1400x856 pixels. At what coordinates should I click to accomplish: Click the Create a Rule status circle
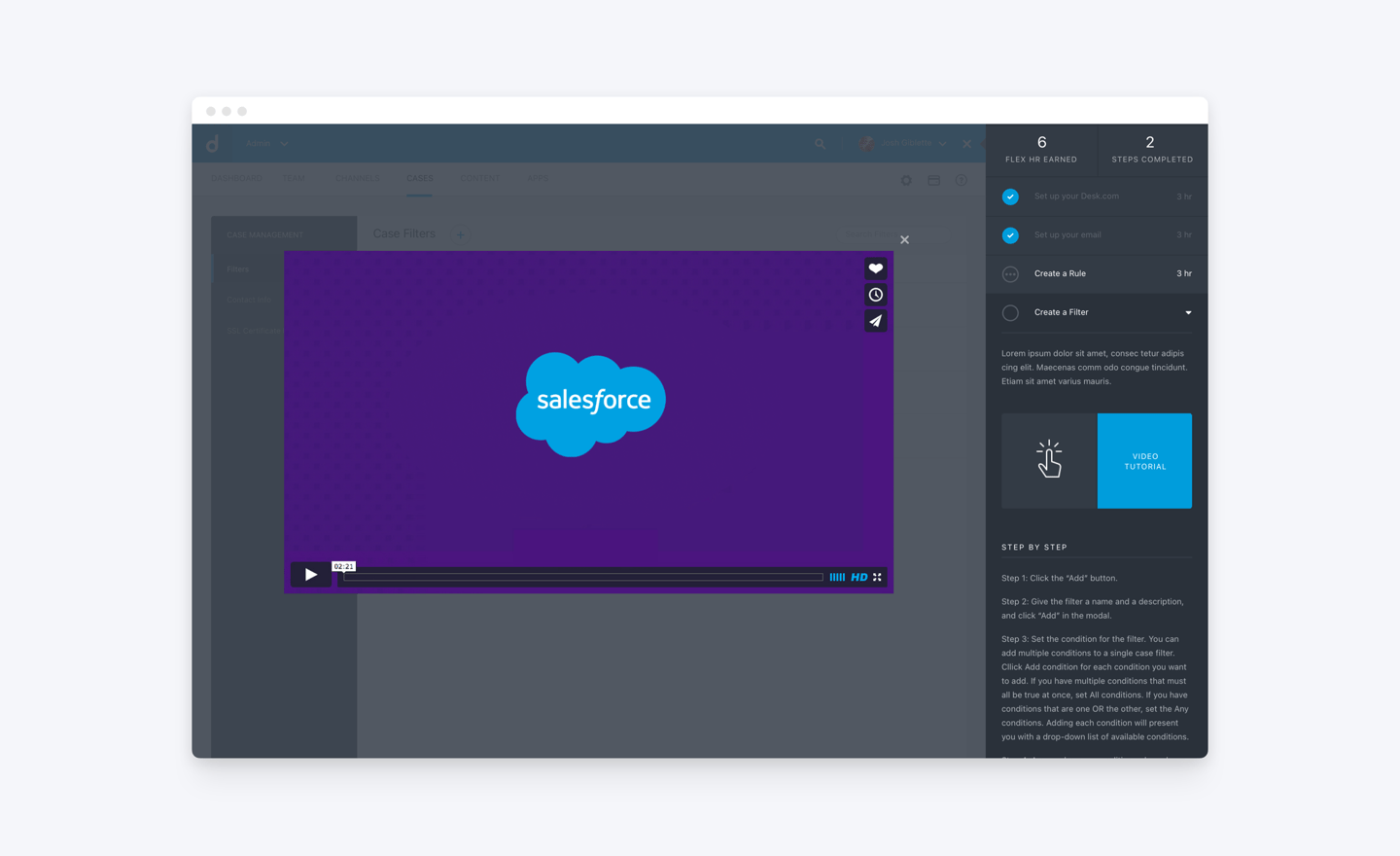click(x=1010, y=274)
